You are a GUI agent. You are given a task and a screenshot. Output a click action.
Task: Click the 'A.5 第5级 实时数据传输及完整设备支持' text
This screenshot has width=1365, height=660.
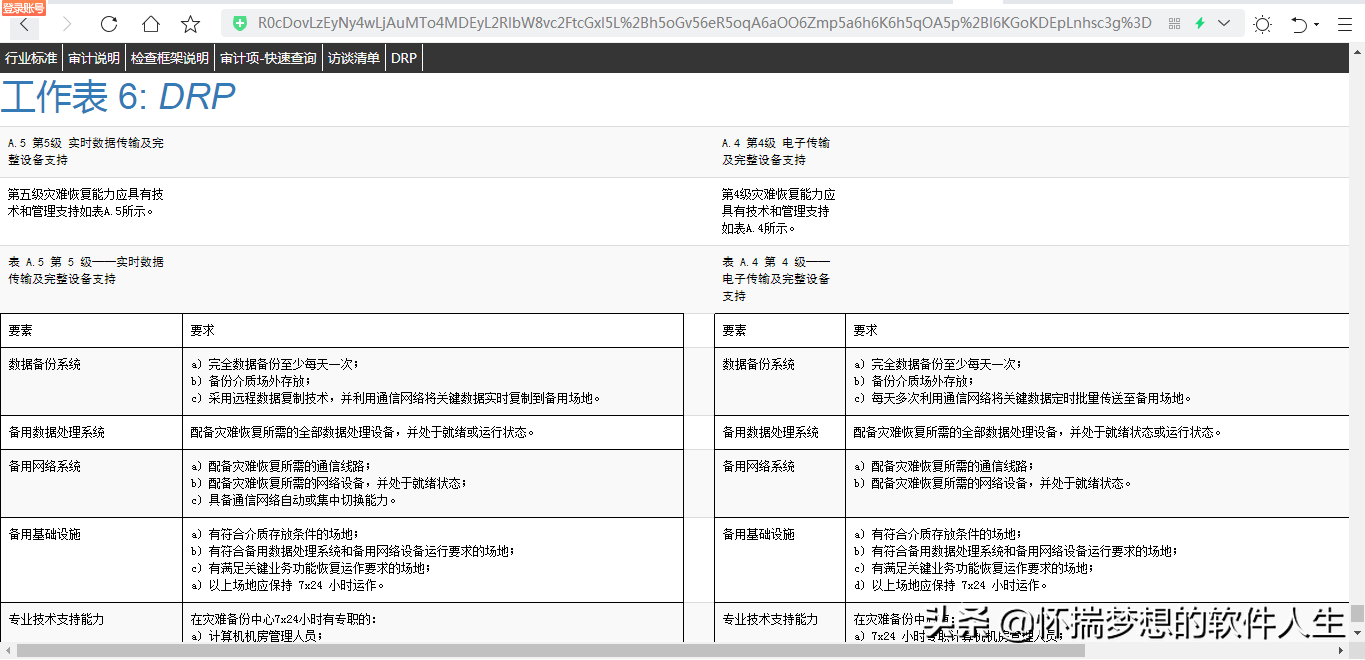click(x=86, y=151)
